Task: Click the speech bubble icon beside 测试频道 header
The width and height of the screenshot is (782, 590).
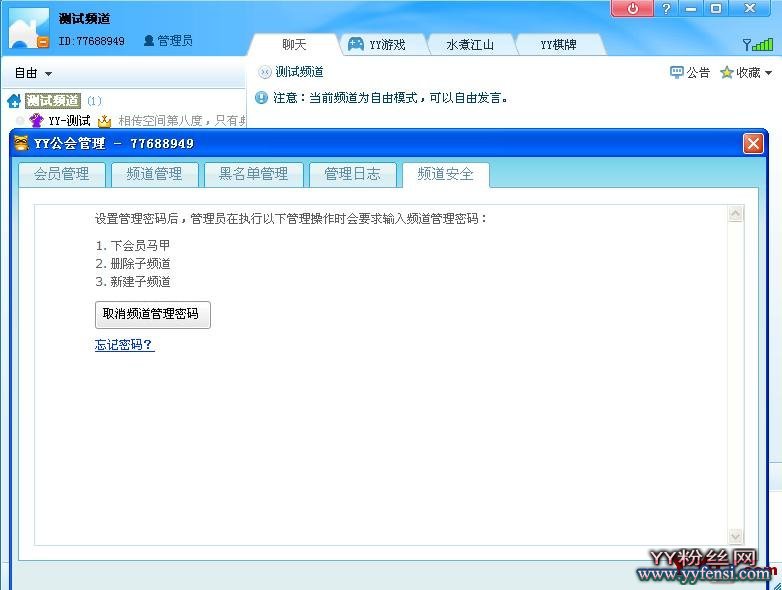Action: 264,72
